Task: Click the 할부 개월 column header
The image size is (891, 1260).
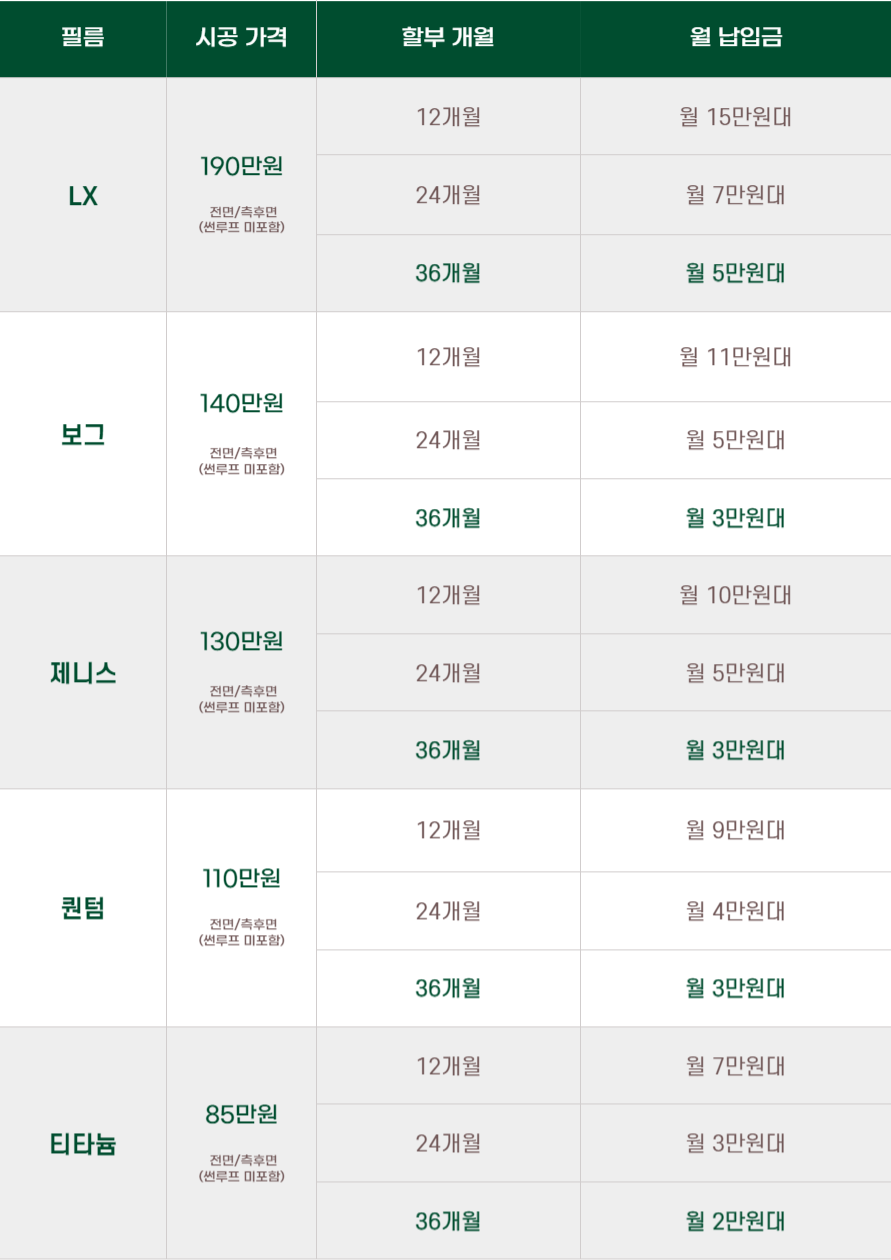Action: click(448, 38)
